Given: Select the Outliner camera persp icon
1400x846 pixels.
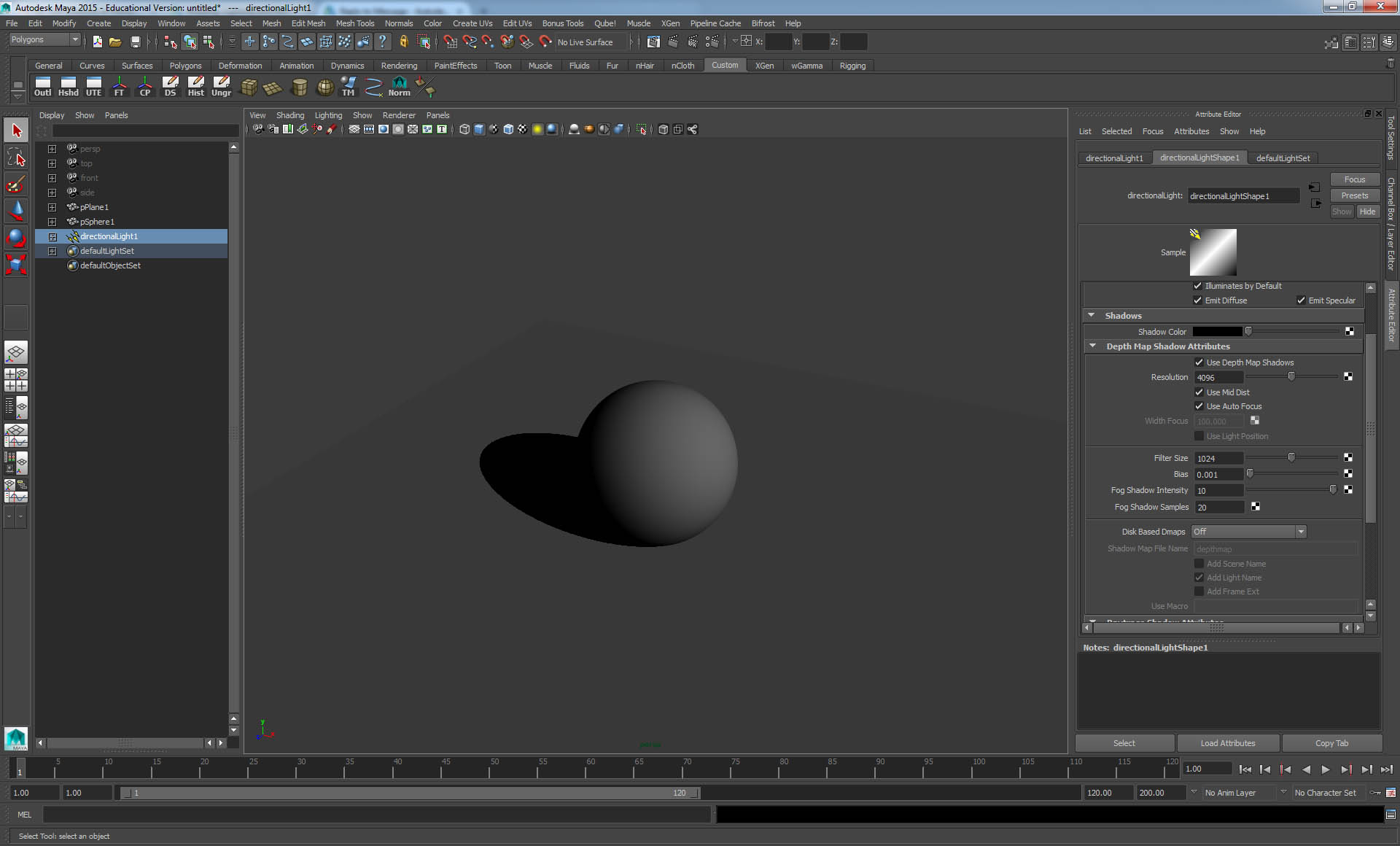Looking at the screenshot, I should point(72,148).
